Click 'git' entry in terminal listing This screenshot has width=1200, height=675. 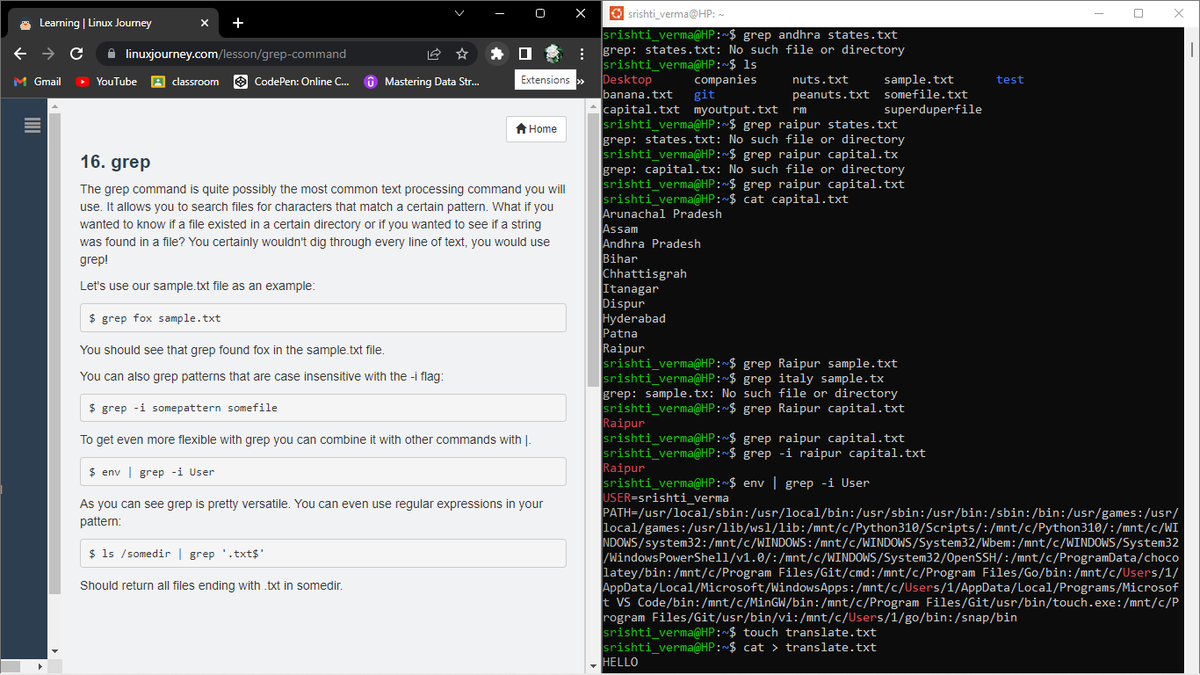click(x=704, y=95)
